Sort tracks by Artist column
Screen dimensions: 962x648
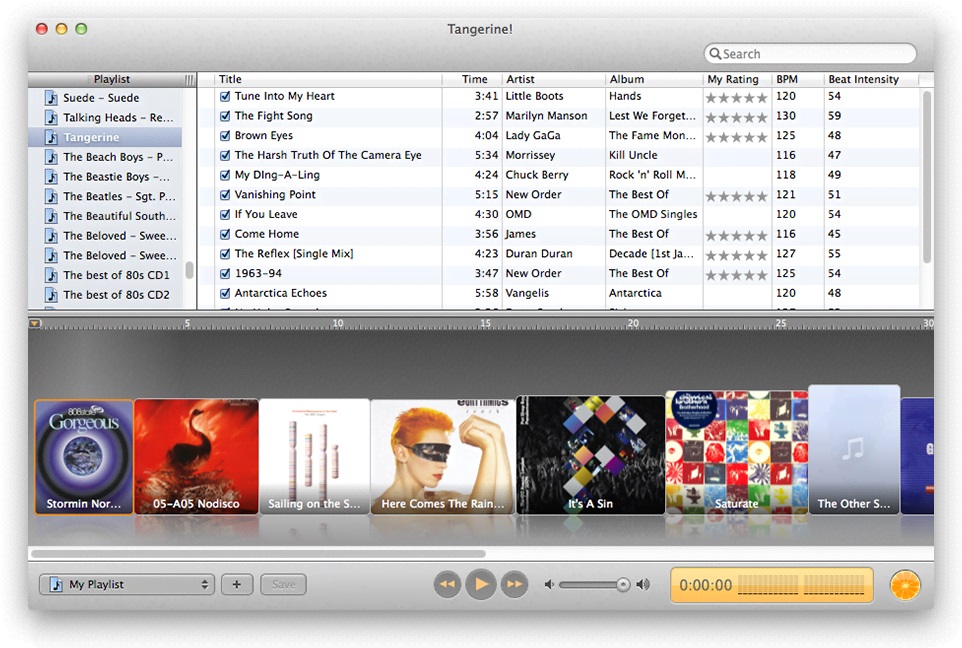553,79
